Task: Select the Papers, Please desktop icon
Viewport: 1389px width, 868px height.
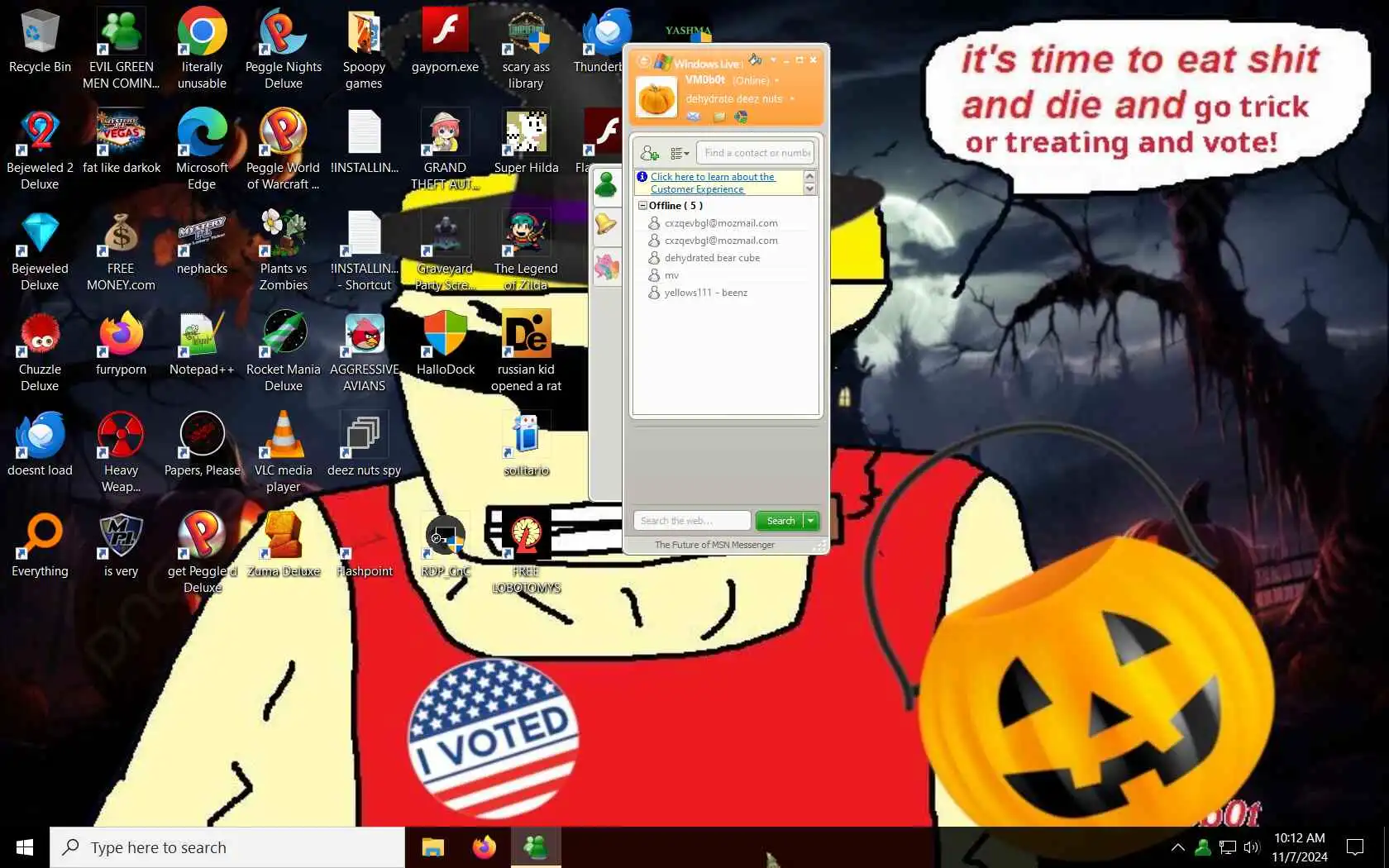Action: (x=202, y=443)
